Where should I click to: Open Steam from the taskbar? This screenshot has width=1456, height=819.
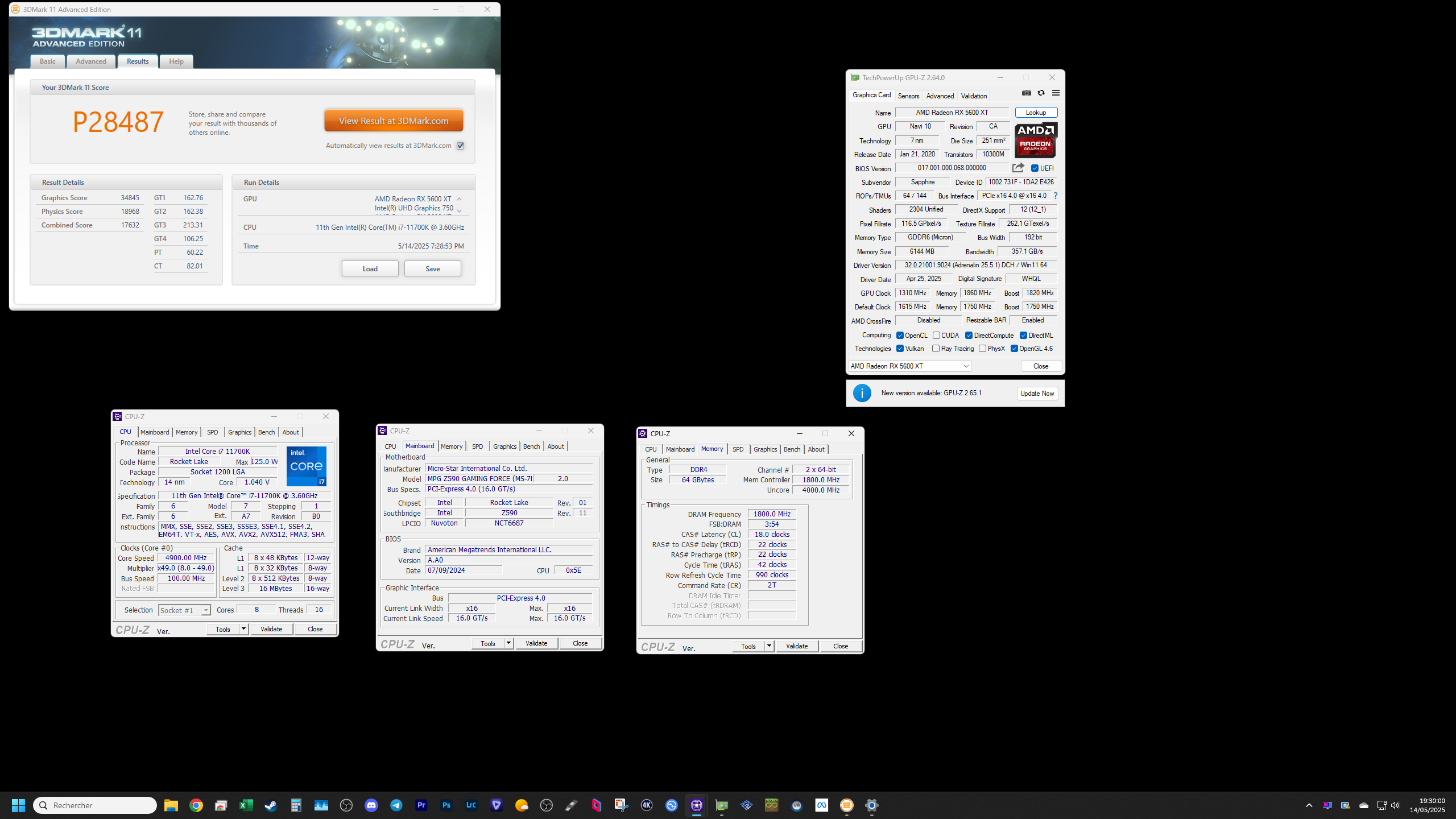[x=271, y=805]
